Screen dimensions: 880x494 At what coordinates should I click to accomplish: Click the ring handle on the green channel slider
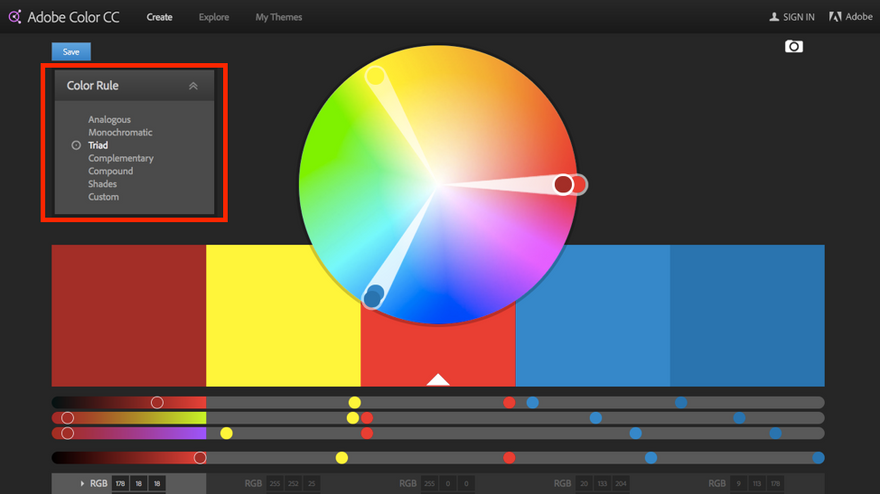tap(67, 418)
